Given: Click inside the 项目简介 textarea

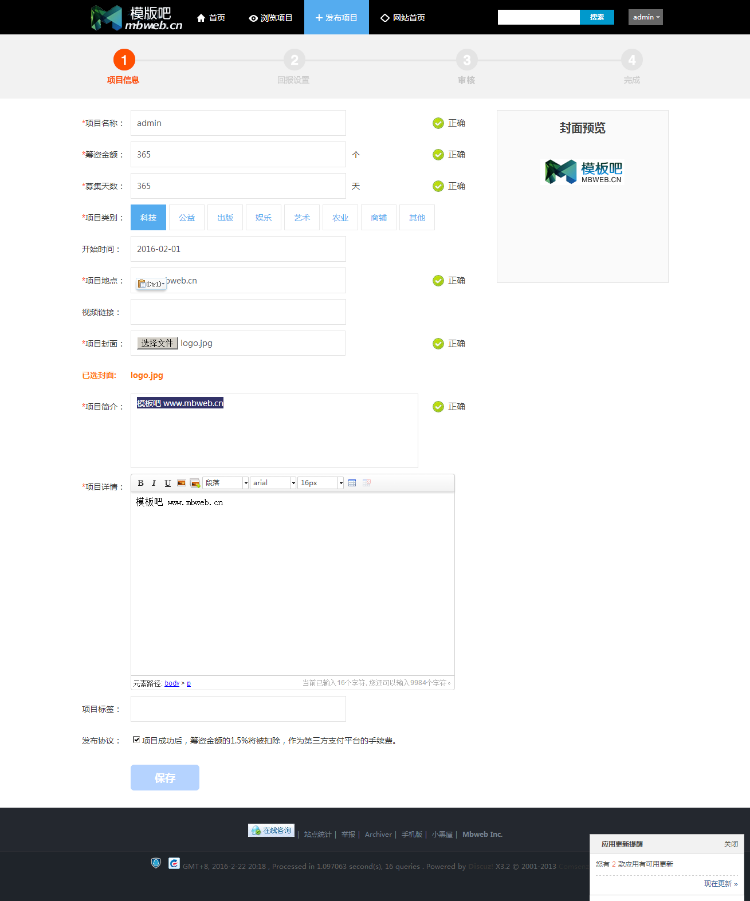Looking at the screenshot, I should [274, 430].
